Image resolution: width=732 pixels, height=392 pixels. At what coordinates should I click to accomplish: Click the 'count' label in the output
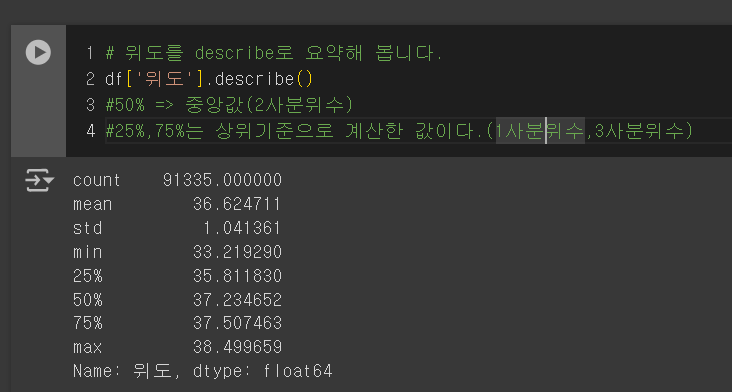click(97, 180)
